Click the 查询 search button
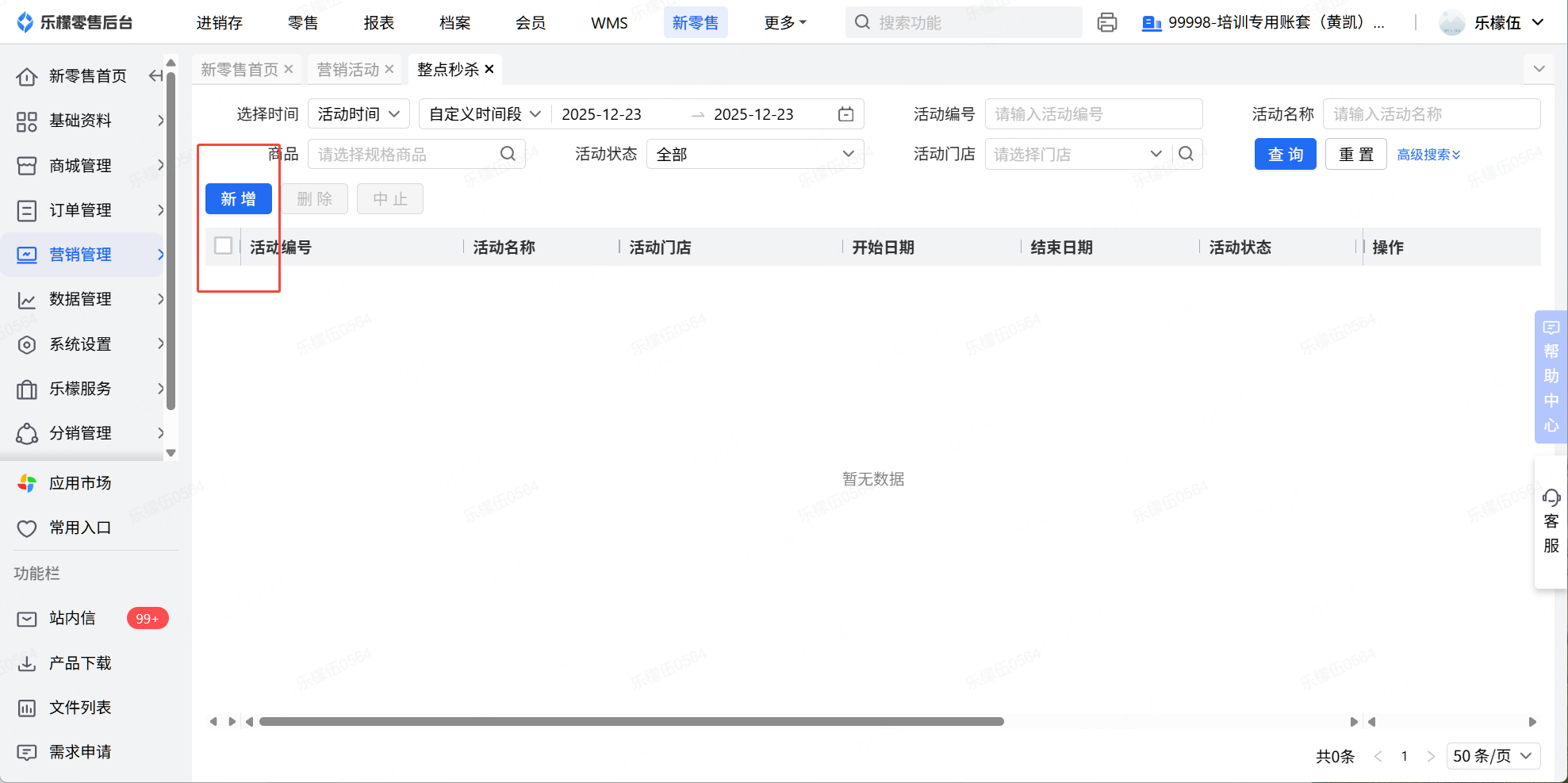The height and width of the screenshot is (783, 1568). click(1285, 154)
